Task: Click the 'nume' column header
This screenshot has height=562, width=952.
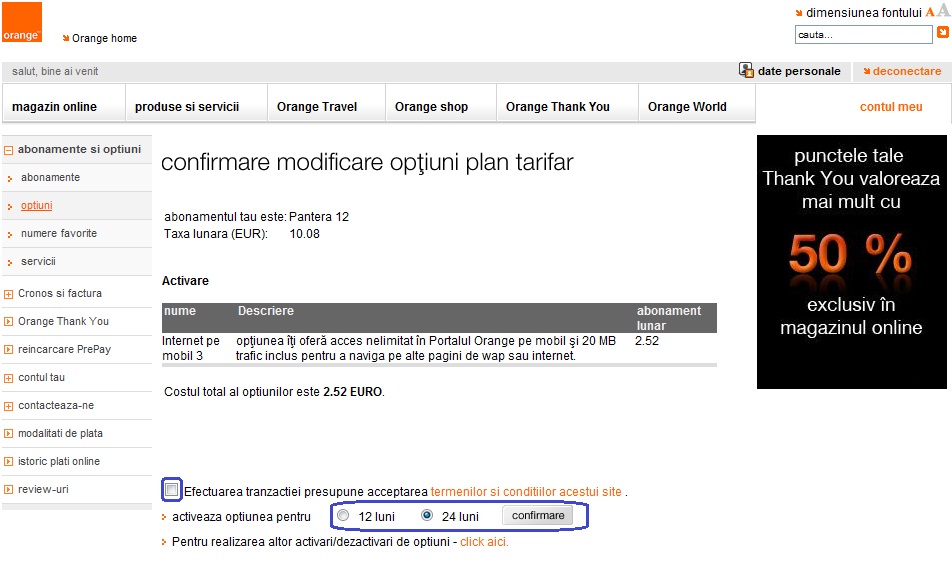Action: (180, 311)
